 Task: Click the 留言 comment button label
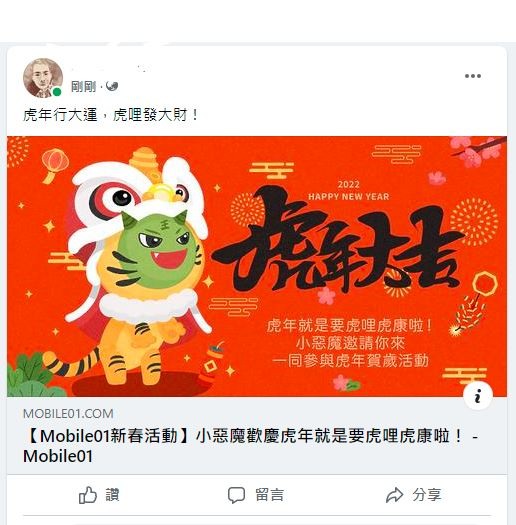tap(270, 495)
